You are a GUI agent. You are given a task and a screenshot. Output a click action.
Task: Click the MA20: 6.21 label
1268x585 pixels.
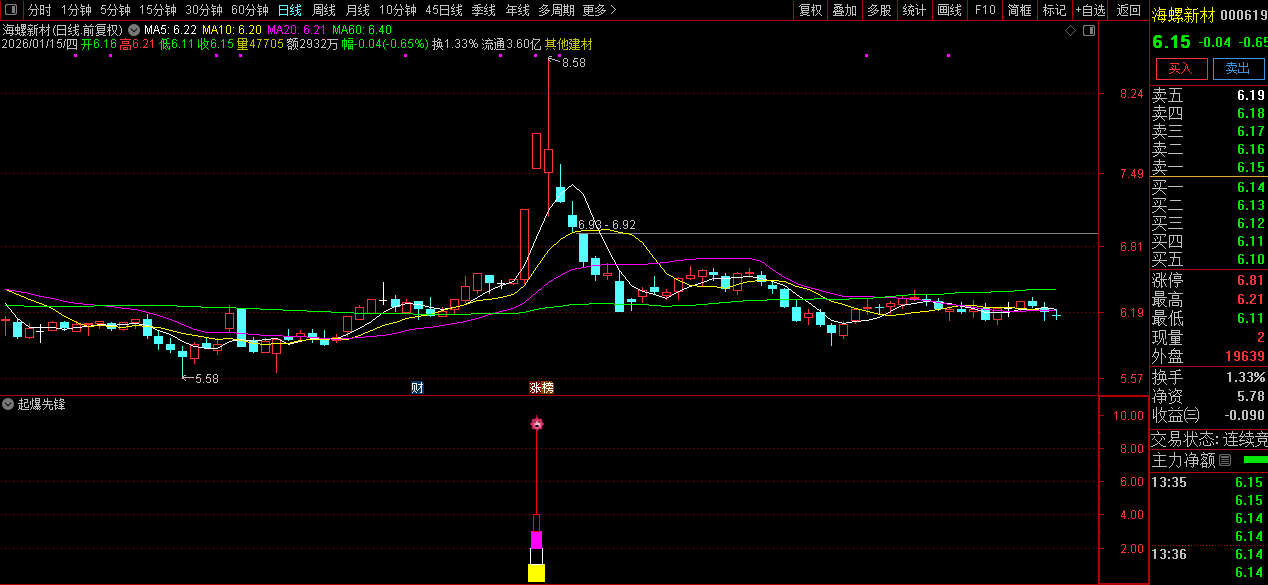click(x=297, y=30)
